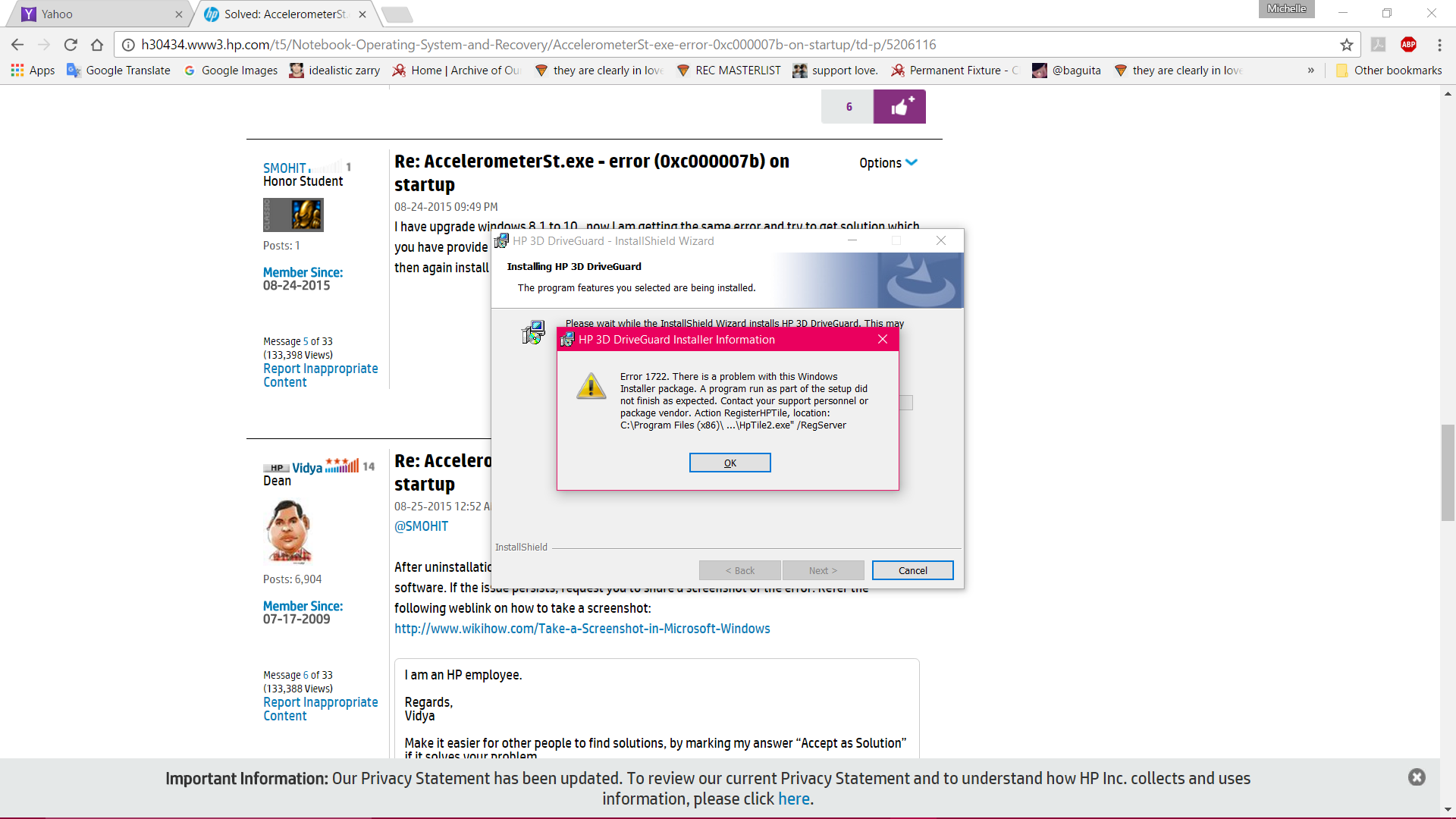Bookmark this page with the star icon
The image size is (1456, 819).
[x=1346, y=45]
